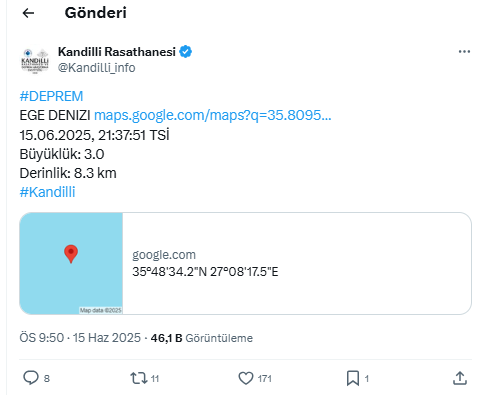Click the Gönderi page heading
This screenshot has width=484, height=395.
tap(96, 13)
